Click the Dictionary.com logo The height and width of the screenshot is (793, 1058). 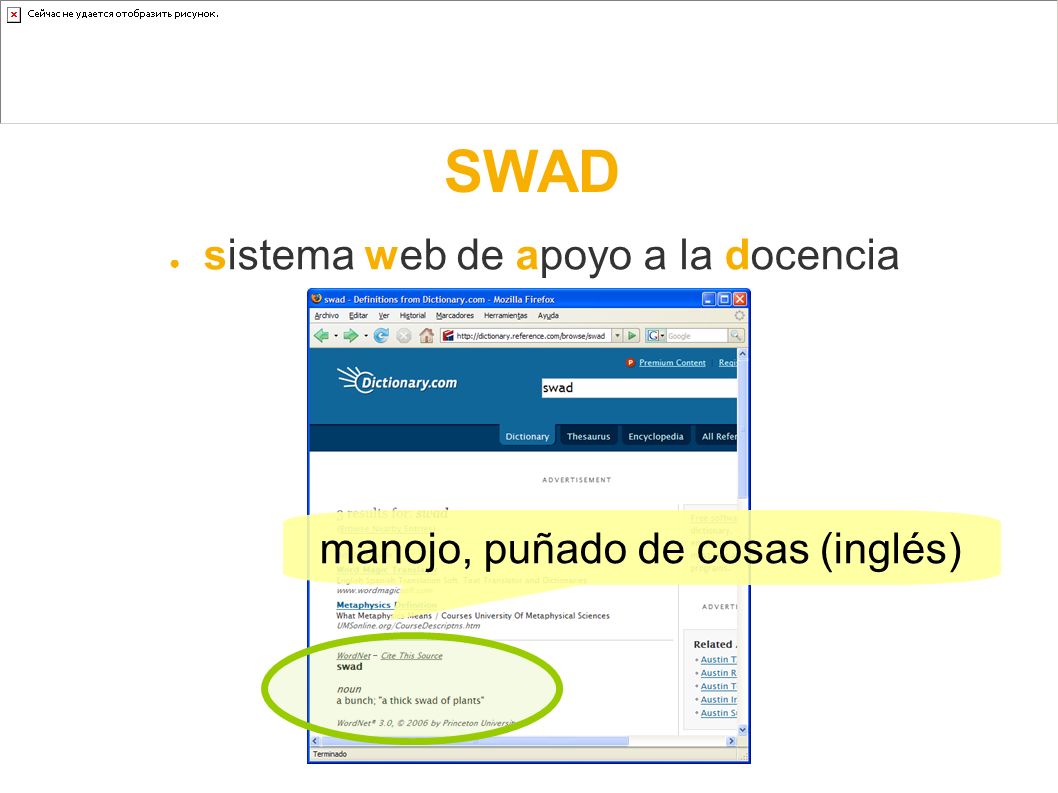(397, 381)
